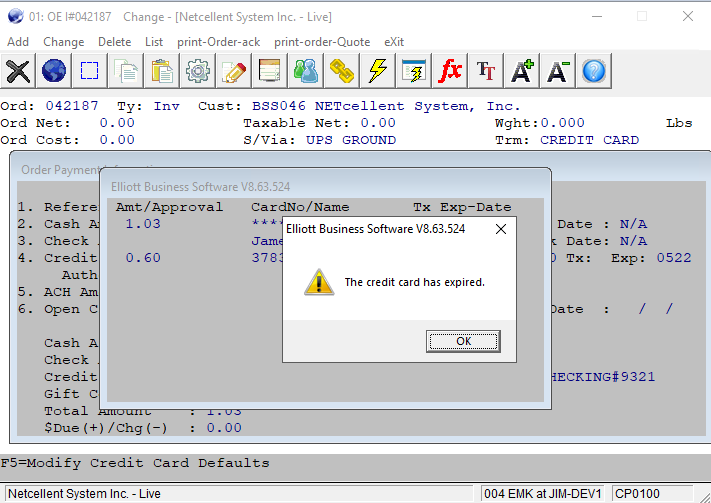Open the Add menu
This screenshot has width=711, height=503.
click(18, 42)
